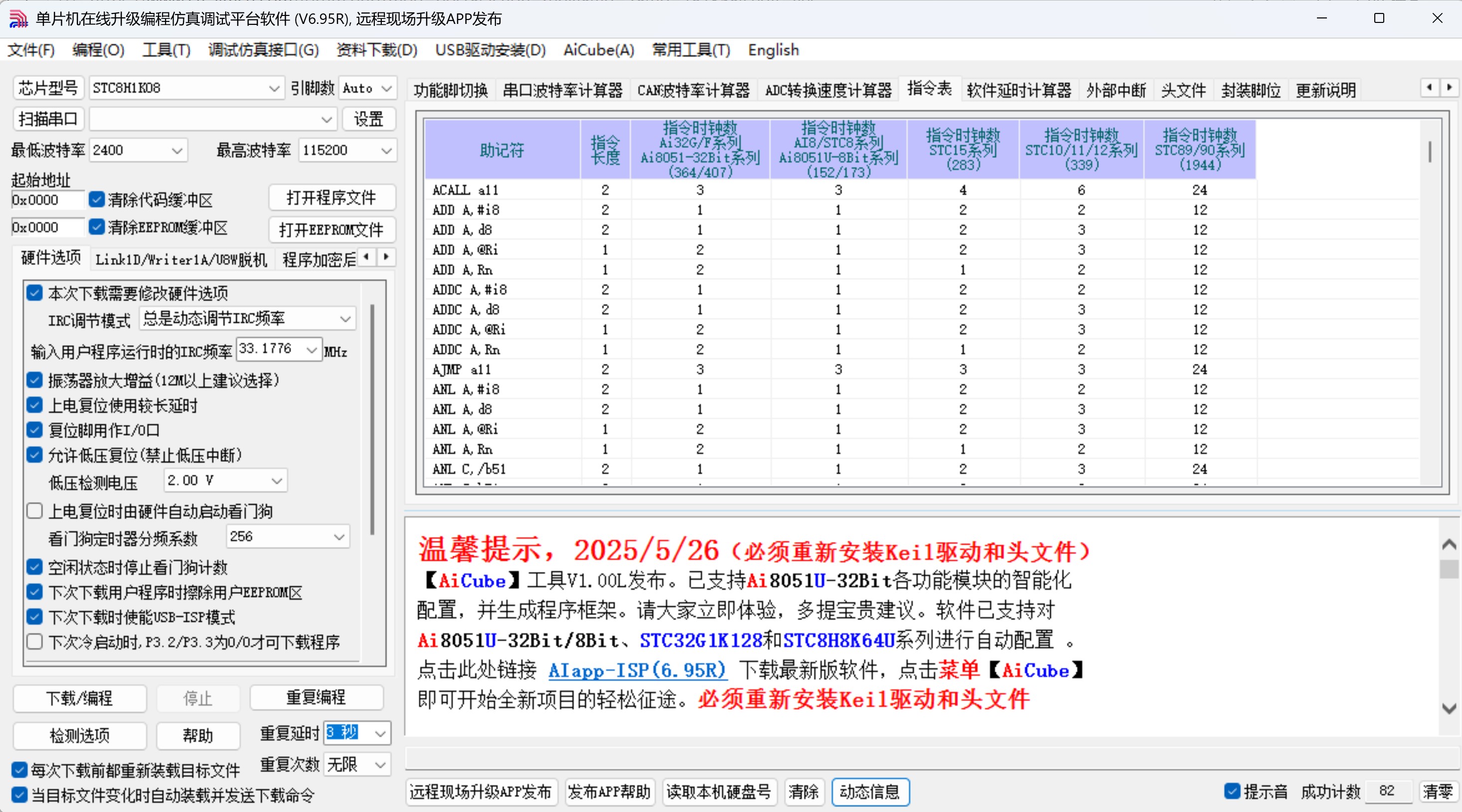Click 扫描串口 button

(48, 119)
